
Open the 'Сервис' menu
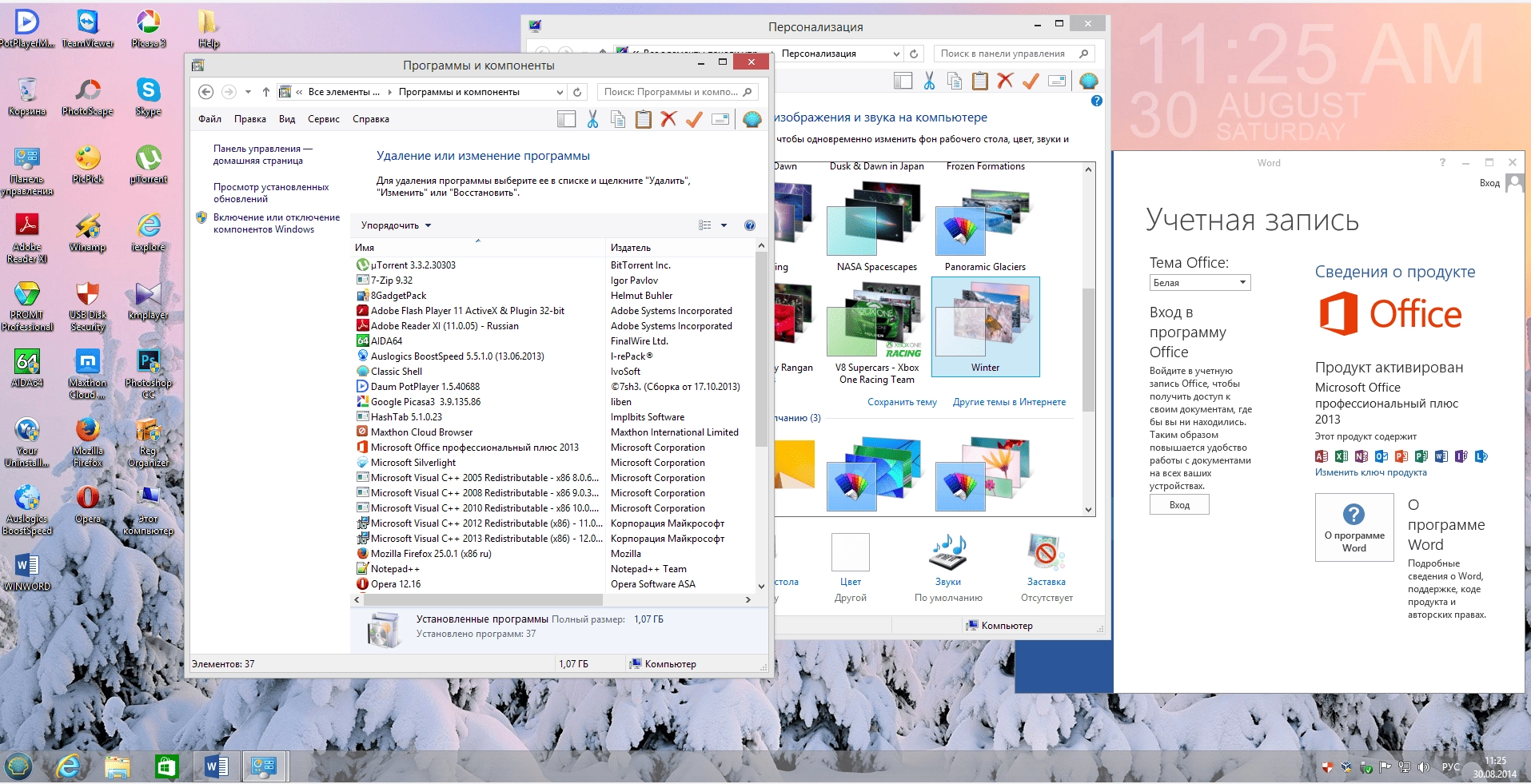click(x=324, y=119)
